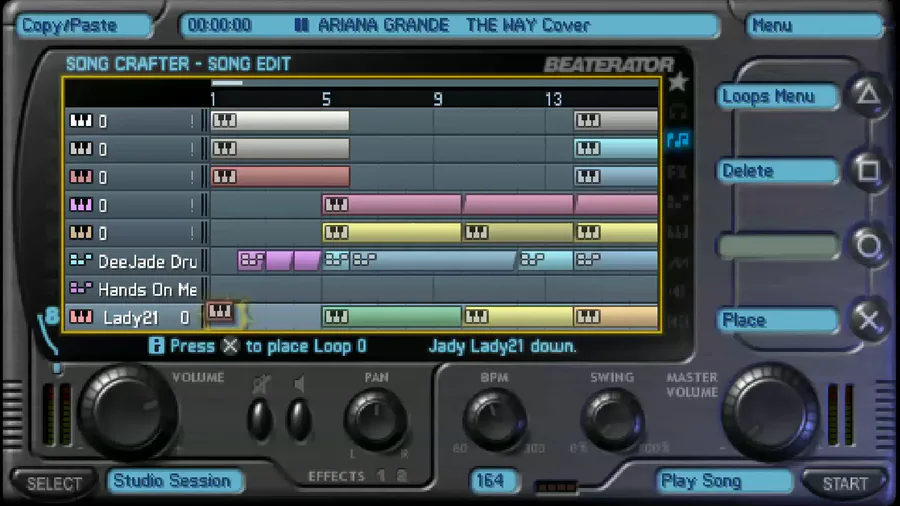Click the Place button
900x506 pixels.
[777, 320]
